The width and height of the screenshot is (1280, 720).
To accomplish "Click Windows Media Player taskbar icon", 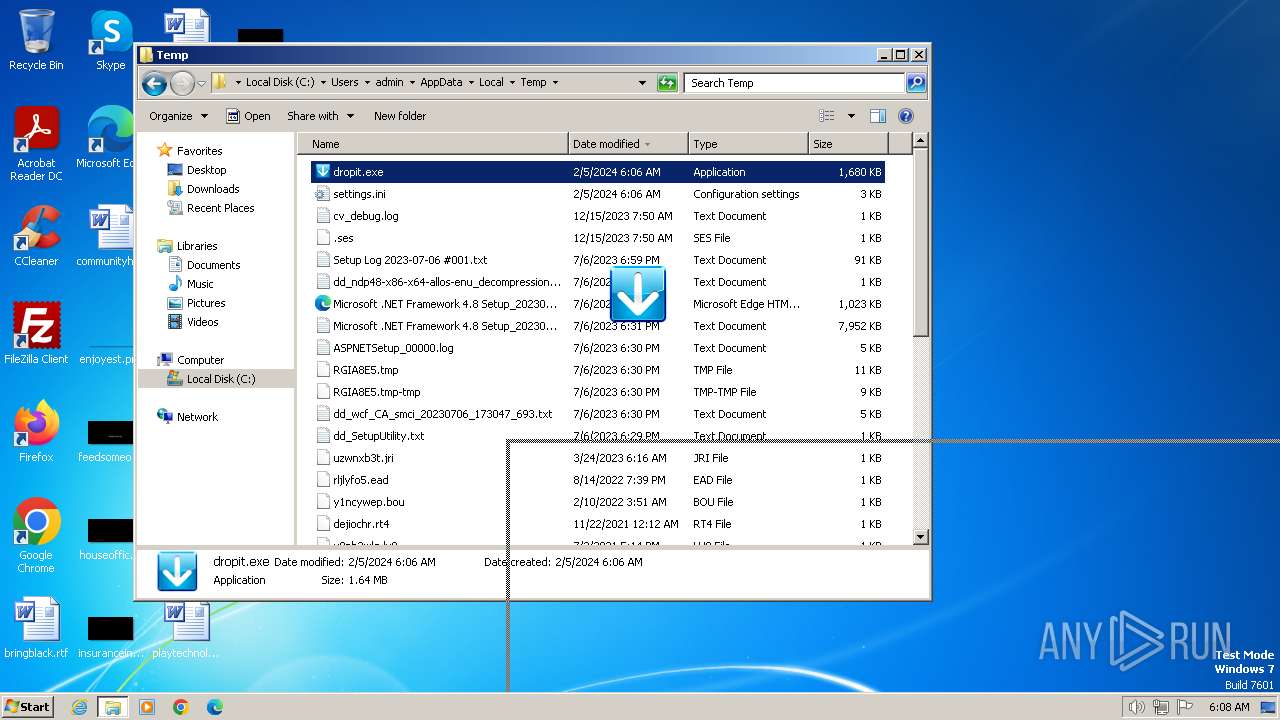I will point(147,707).
